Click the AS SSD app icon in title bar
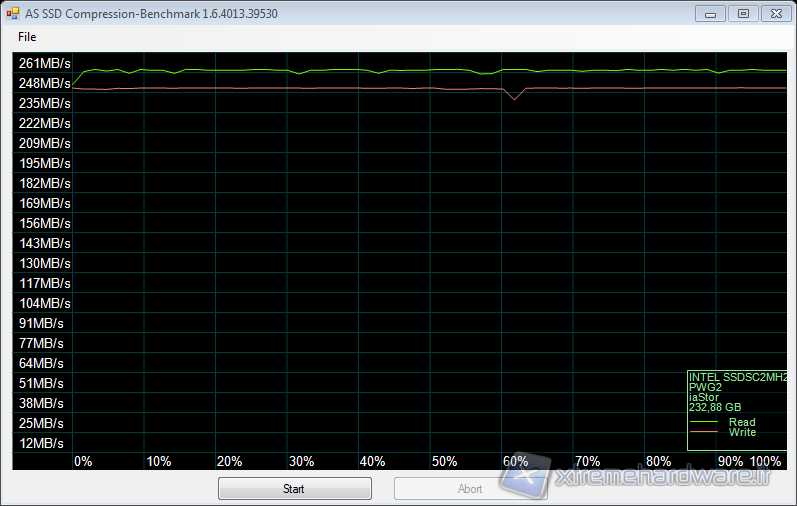The width and height of the screenshot is (797, 506). (13, 13)
